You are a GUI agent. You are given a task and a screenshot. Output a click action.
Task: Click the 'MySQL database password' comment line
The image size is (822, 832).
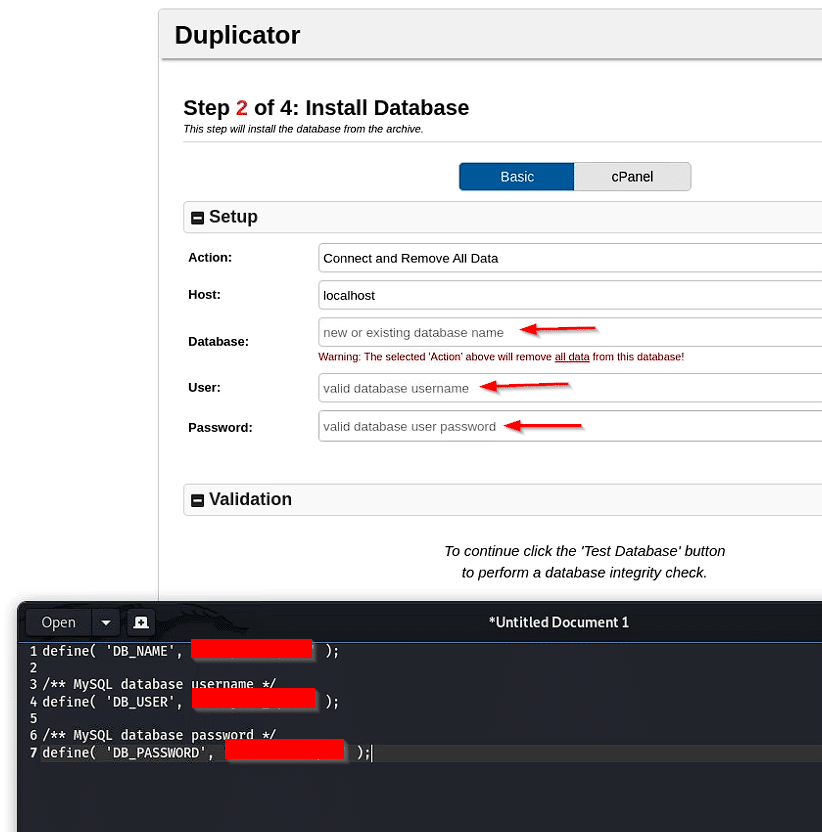point(159,735)
